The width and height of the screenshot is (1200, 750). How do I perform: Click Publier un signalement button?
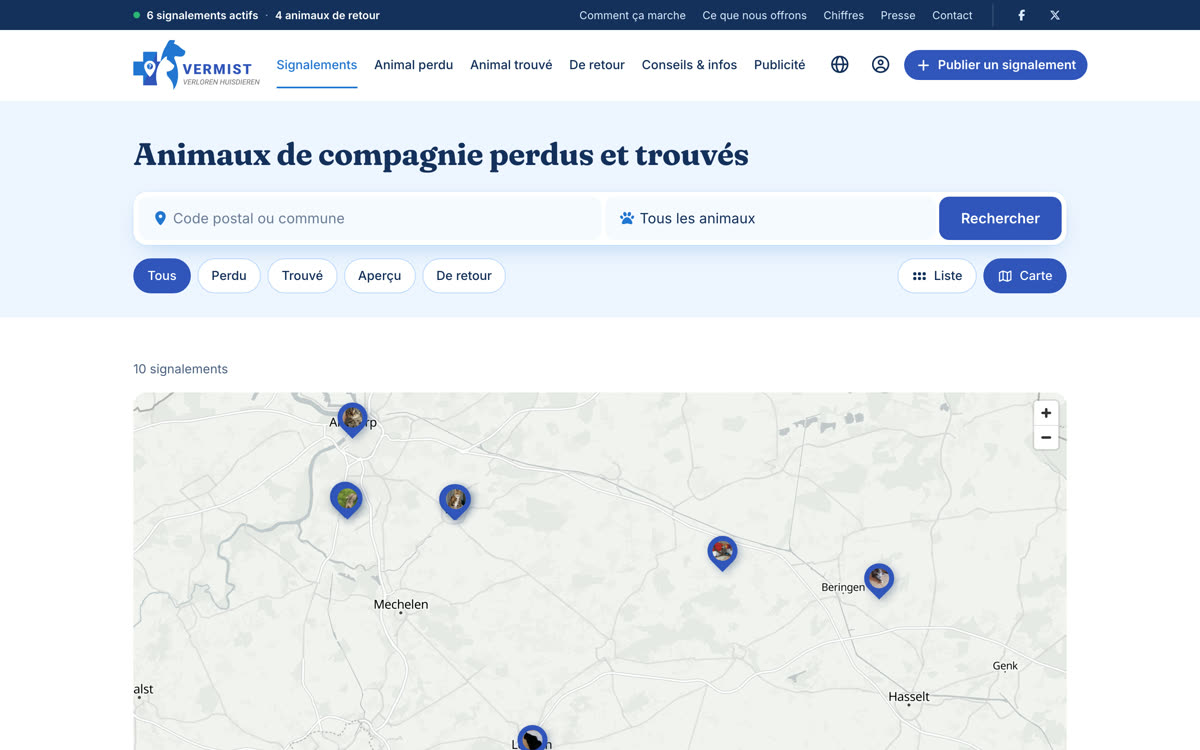pyautogui.click(x=996, y=65)
